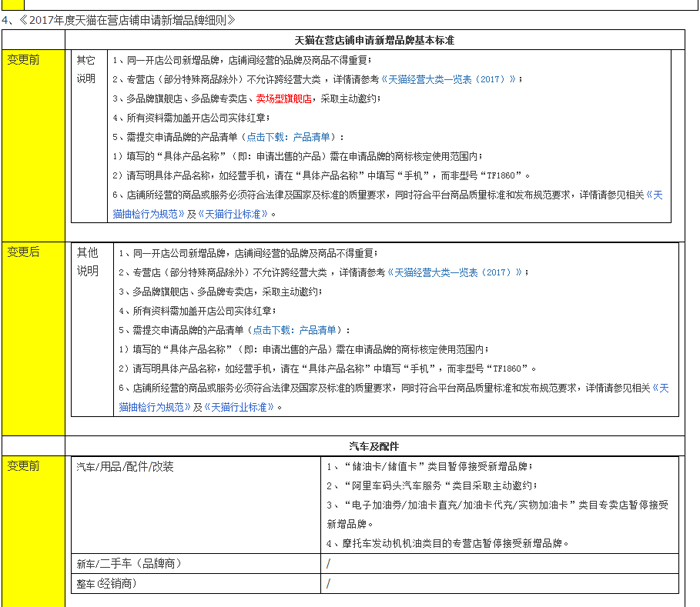Viewport: 700px width, 607px height.
Task: Click line 4、所有资料需加盖开店公司实体红章 in 变更前
Action: [x=191, y=118]
